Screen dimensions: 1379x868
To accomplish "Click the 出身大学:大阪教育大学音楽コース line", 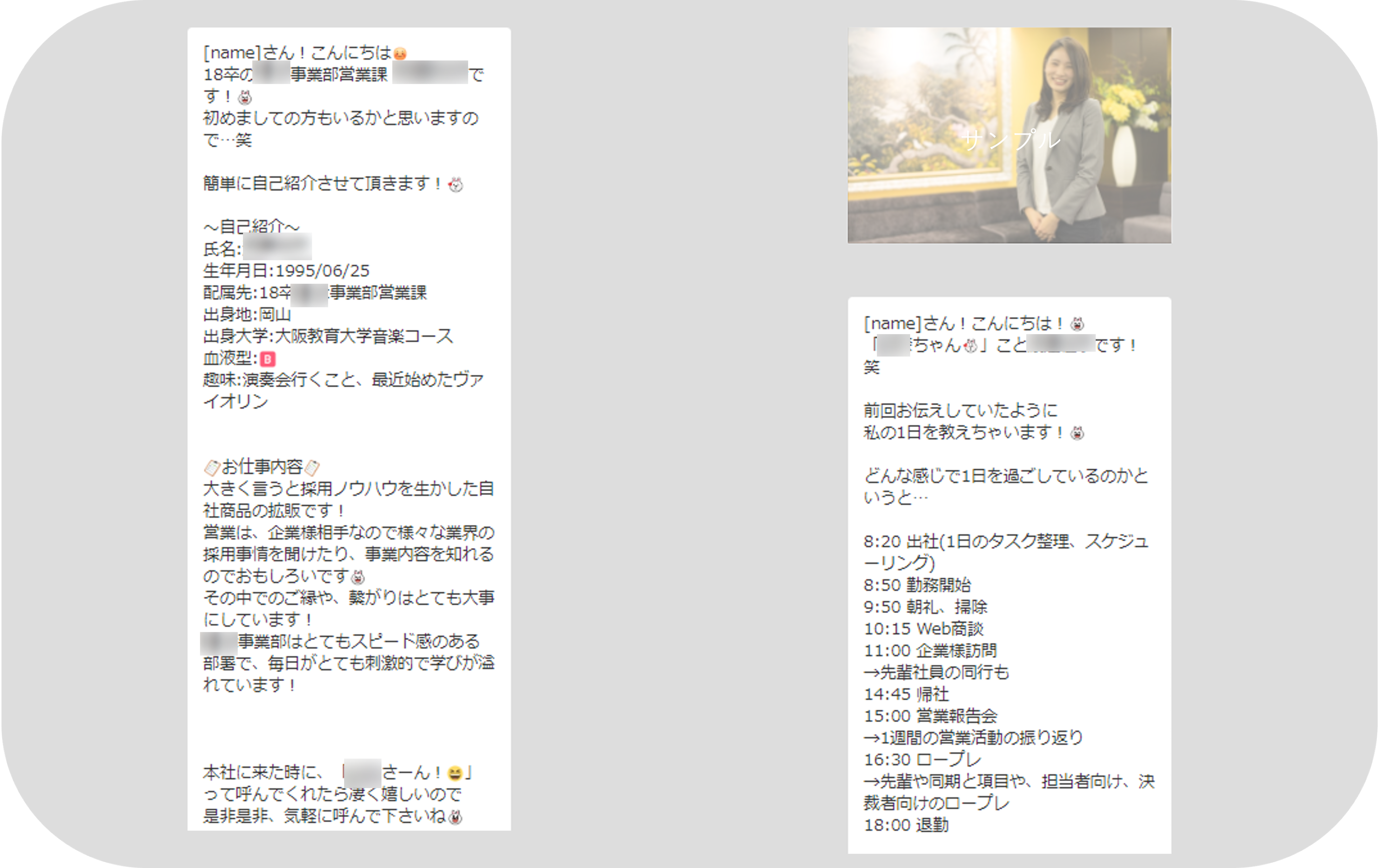I will tap(328, 336).
